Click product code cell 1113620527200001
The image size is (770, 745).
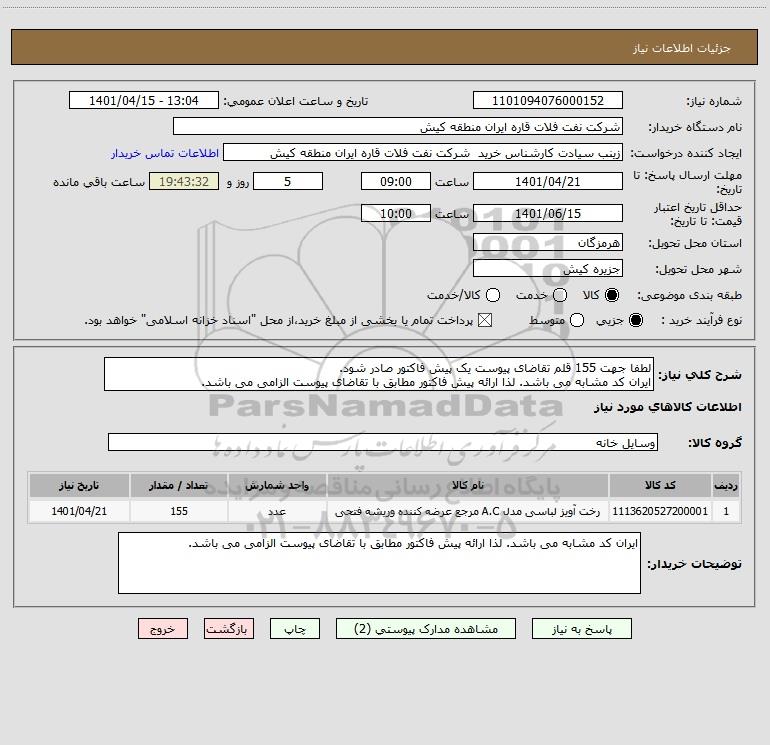coord(660,511)
